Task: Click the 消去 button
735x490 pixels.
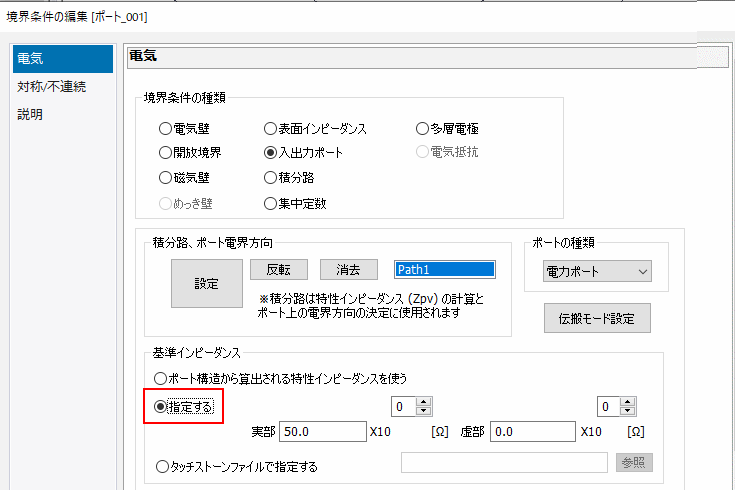Action: point(348,270)
